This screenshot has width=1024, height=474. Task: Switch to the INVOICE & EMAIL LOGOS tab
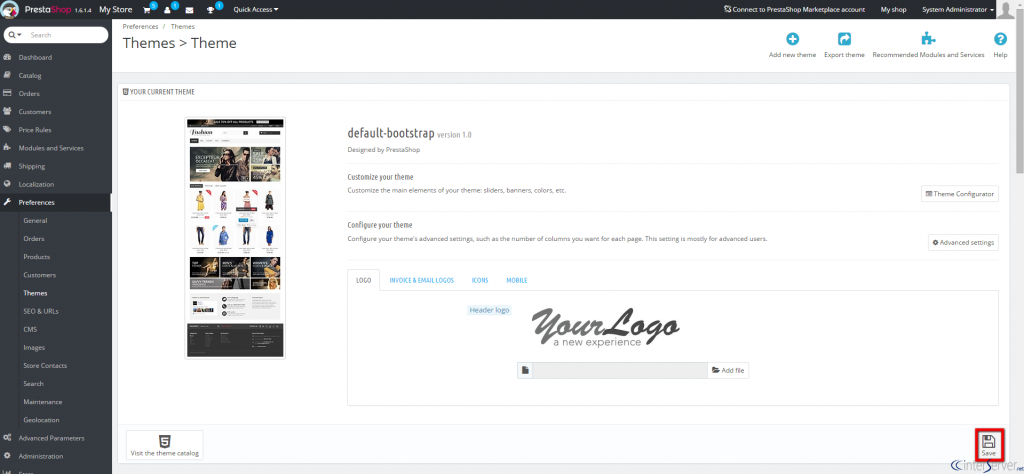coord(421,280)
